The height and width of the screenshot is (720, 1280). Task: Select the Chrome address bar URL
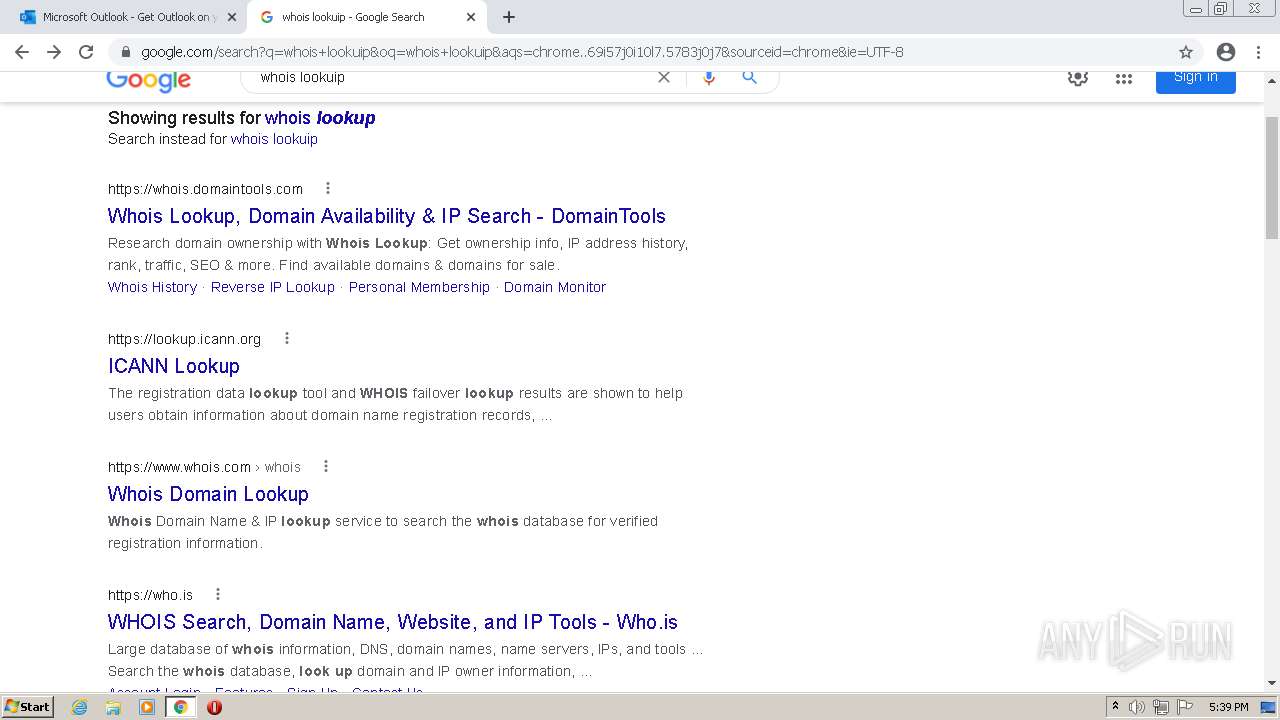tap(522, 52)
